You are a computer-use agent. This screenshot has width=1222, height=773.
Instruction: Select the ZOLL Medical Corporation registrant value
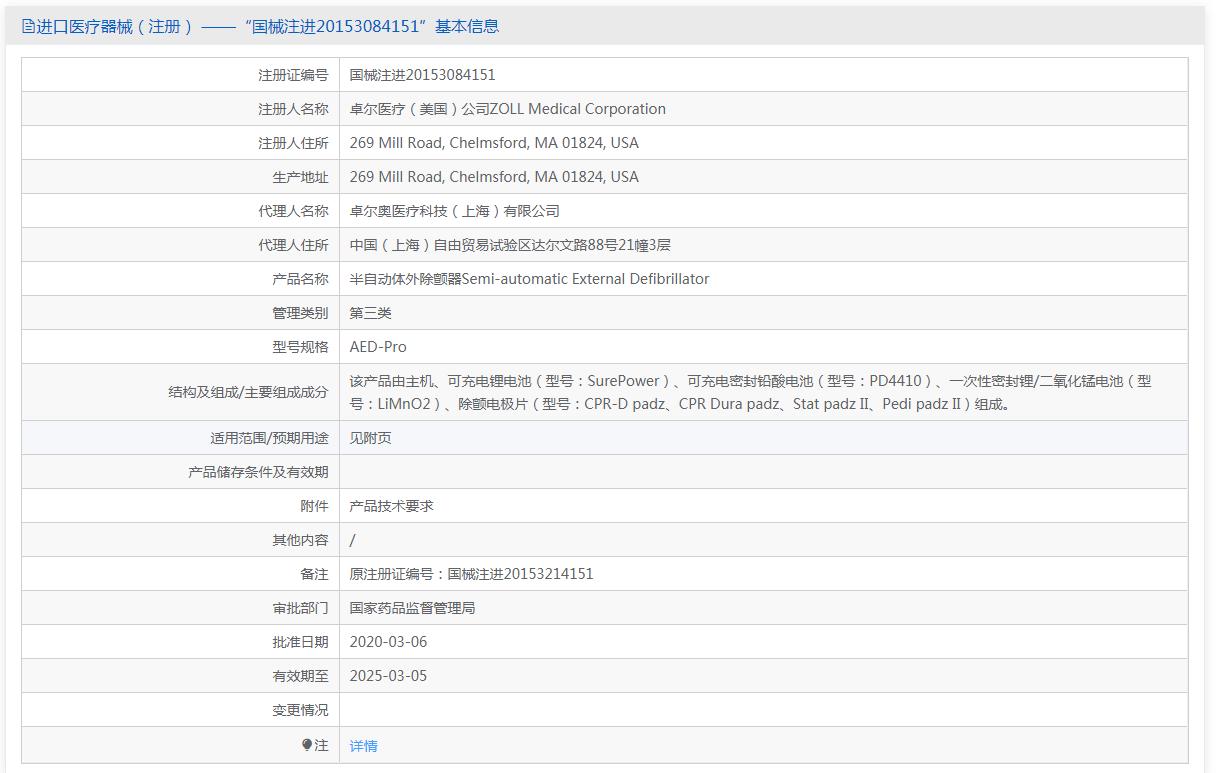[x=507, y=109]
